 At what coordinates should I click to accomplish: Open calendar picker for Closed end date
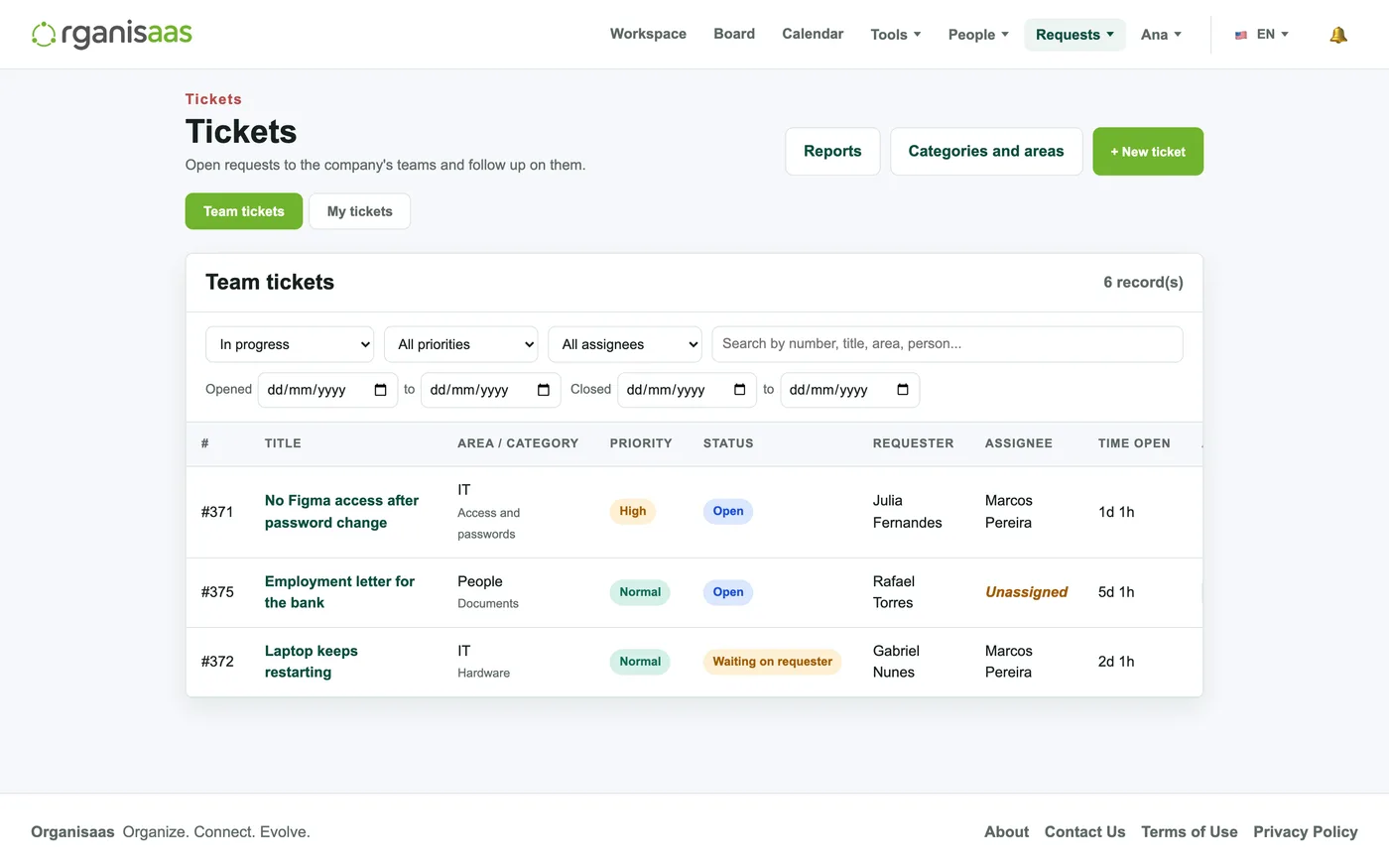(x=902, y=390)
